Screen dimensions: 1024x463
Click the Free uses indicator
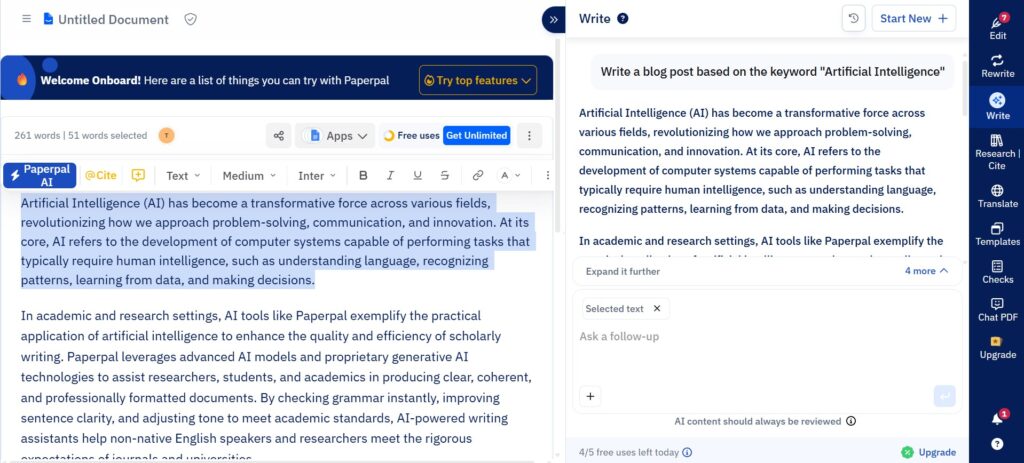pos(411,136)
